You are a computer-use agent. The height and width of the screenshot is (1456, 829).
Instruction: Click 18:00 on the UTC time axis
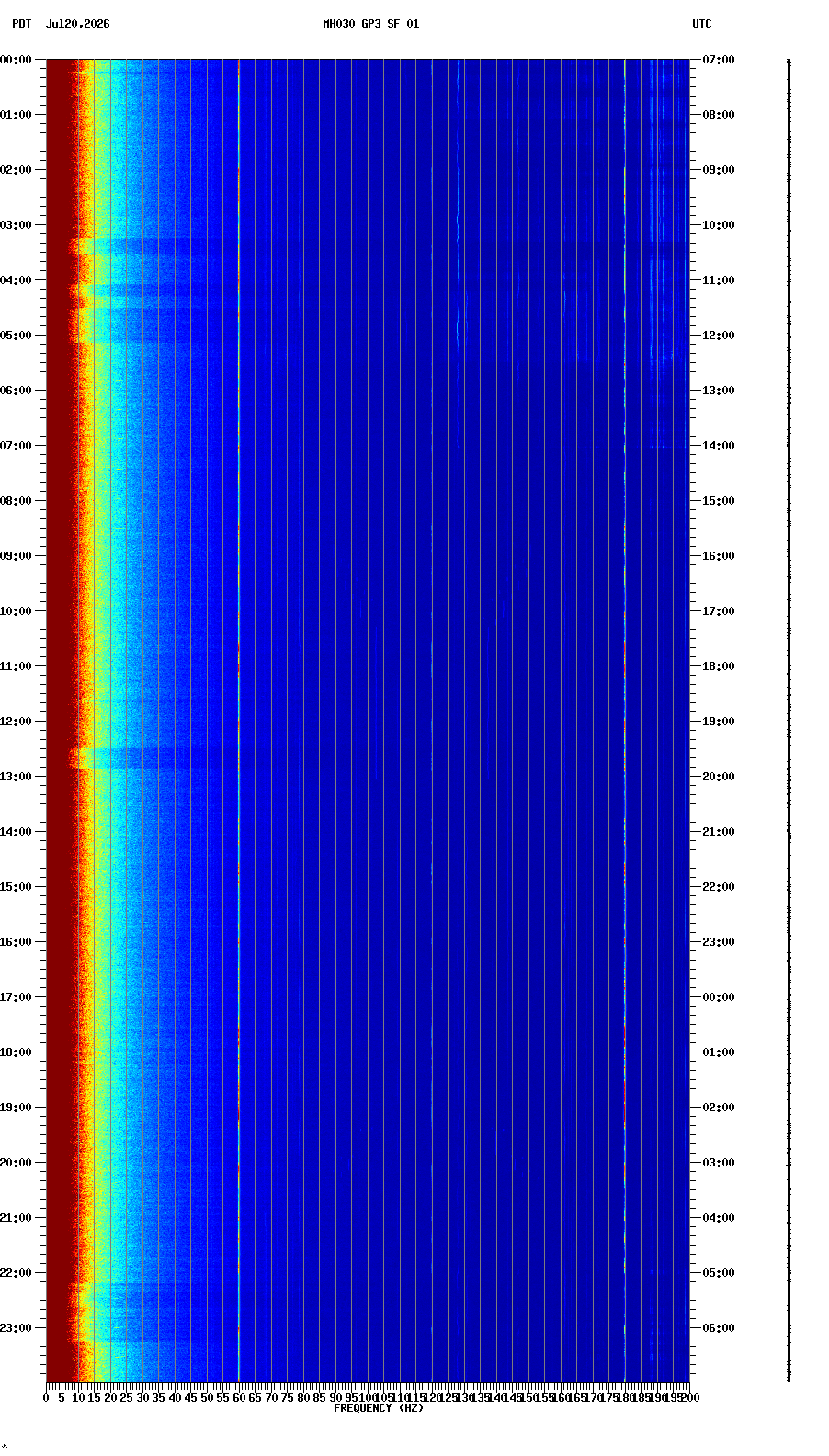pyautogui.click(x=719, y=666)
